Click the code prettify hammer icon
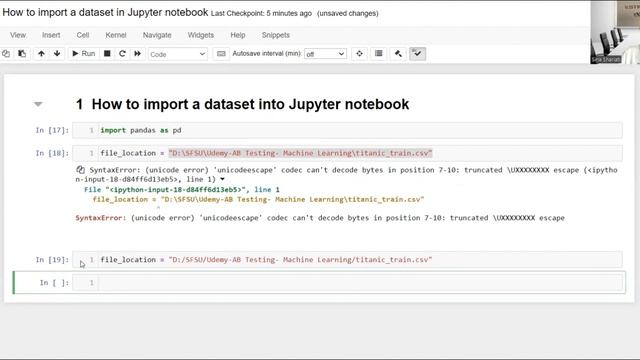The height and width of the screenshot is (360, 640). coord(398,53)
